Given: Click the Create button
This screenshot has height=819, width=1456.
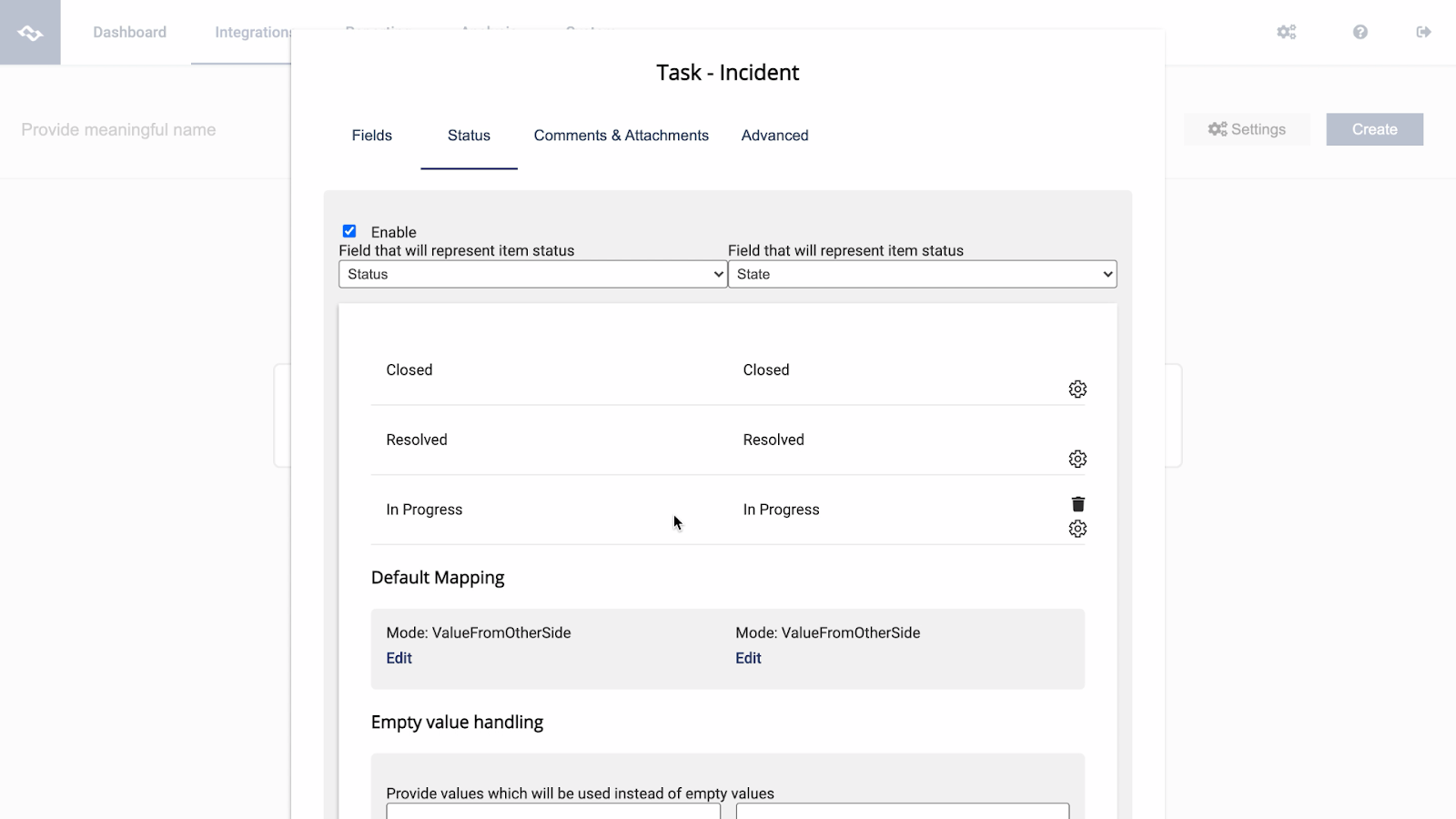Looking at the screenshot, I should click(1373, 129).
